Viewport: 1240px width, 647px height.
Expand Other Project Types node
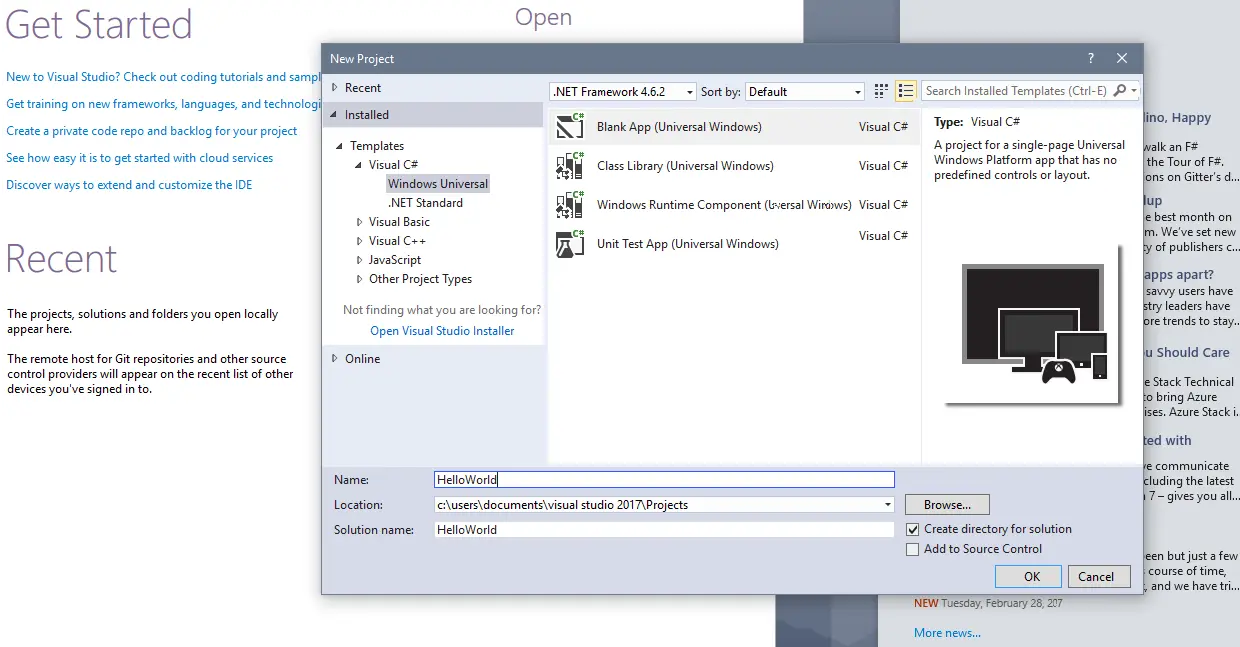click(360, 279)
